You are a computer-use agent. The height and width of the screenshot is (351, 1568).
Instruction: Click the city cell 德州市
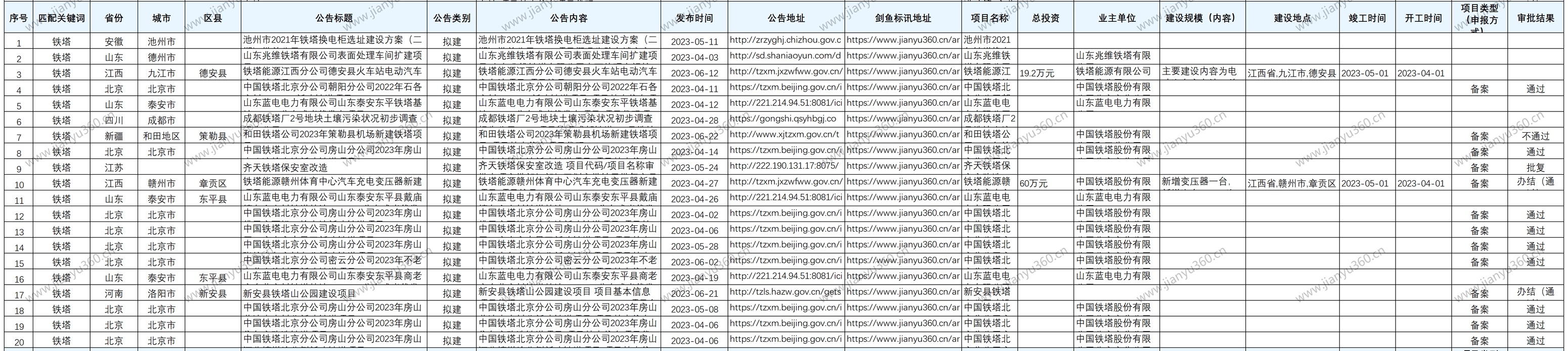pyautogui.click(x=161, y=58)
